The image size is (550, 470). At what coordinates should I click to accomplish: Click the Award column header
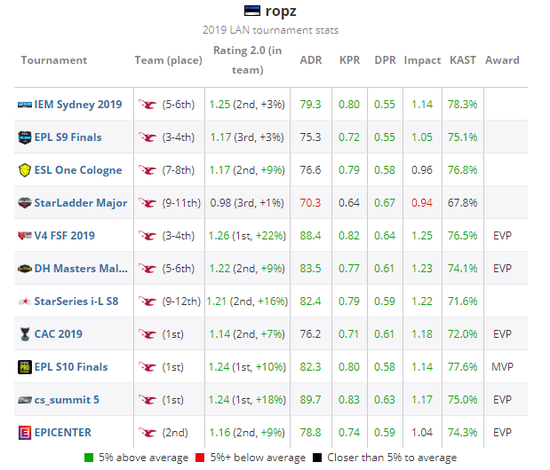click(x=502, y=60)
